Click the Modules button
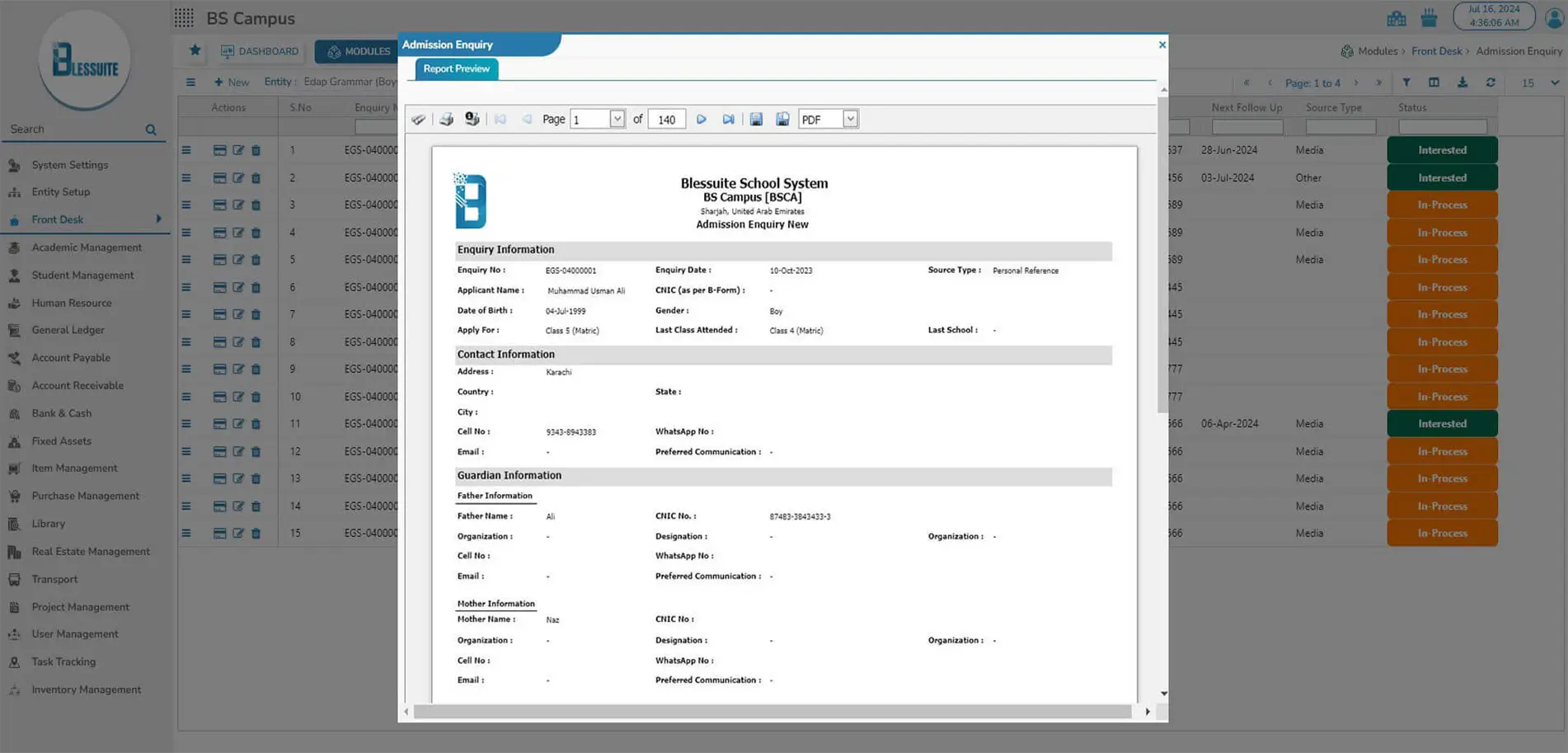This screenshot has width=1568, height=753. click(x=358, y=51)
